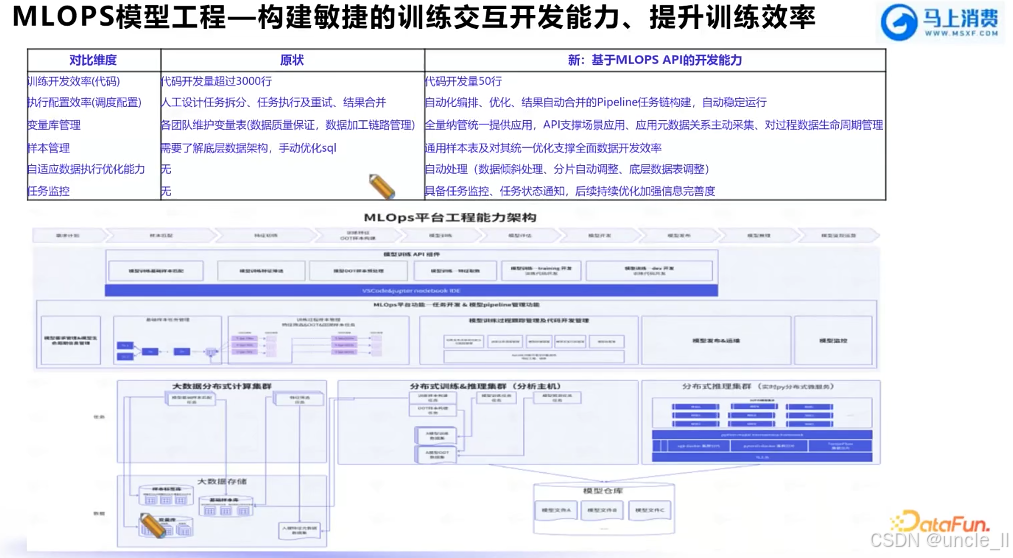The height and width of the screenshot is (558, 1013).
Task: Click the 基础样本库 database cylinder
Action: (x=224, y=506)
